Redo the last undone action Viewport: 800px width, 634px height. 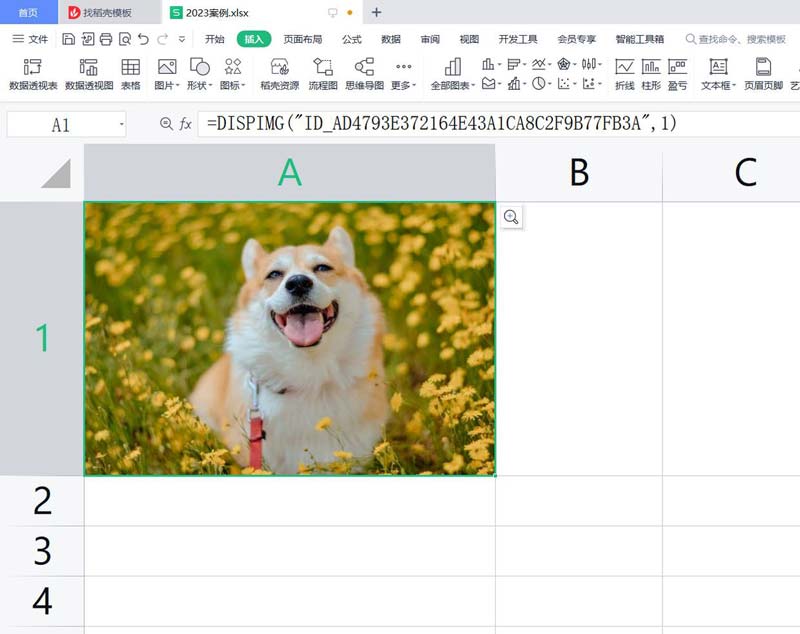point(163,39)
